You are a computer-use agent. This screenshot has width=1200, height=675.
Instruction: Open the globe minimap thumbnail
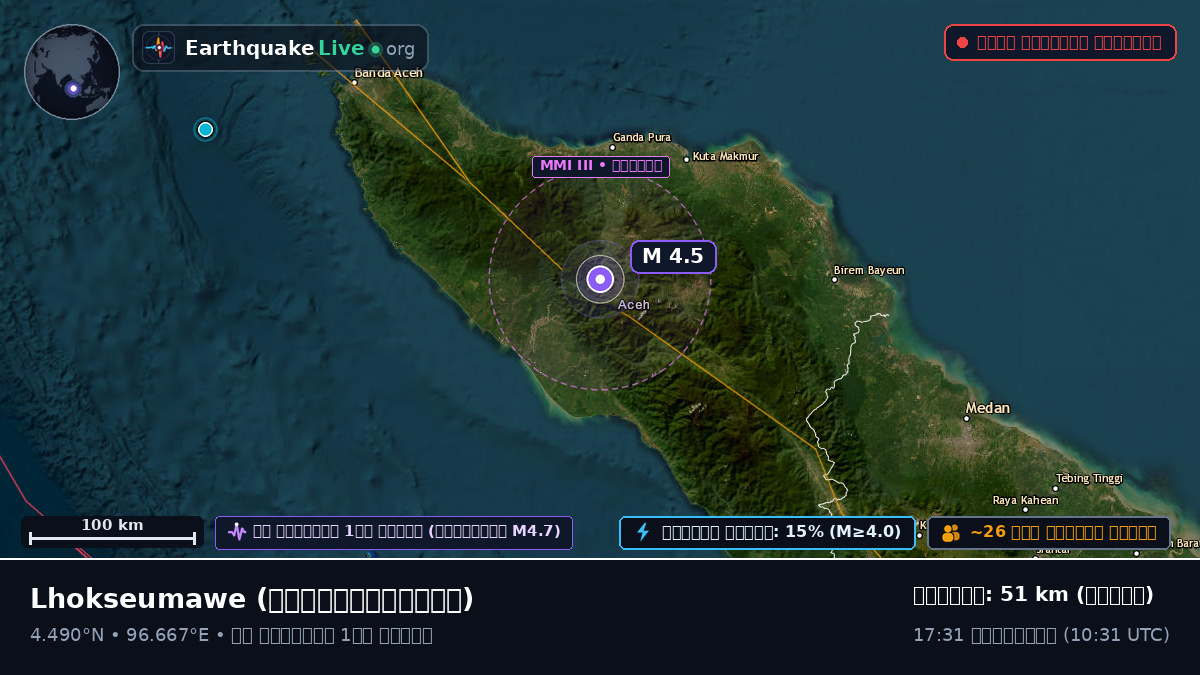click(x=72, y=72)
